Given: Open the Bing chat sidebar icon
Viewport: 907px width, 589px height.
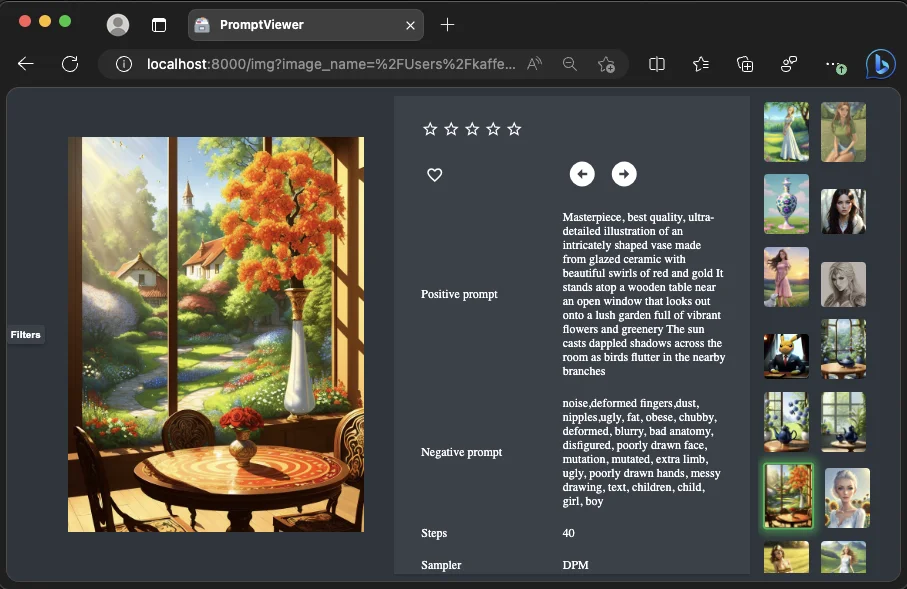Looking at the screenshot, I should coord(880,64).
